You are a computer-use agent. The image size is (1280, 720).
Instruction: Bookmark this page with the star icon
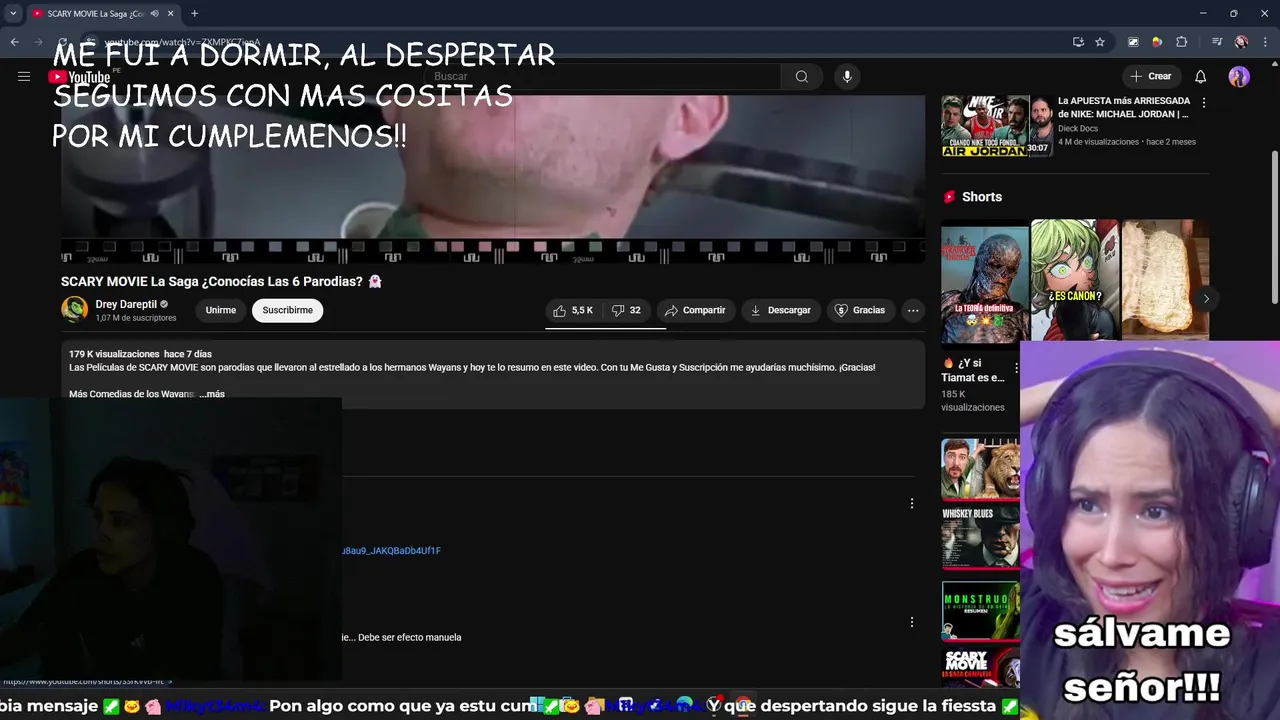tap(1100, 42)
